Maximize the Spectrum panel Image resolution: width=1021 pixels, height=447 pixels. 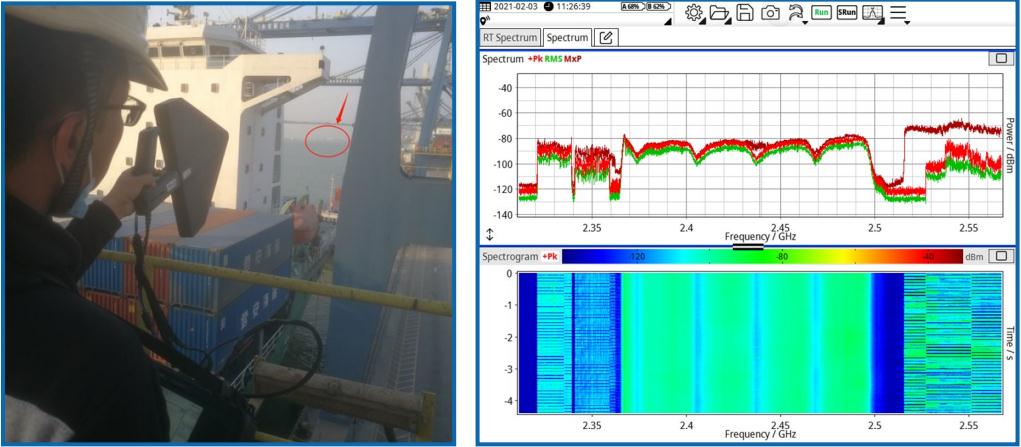[1000, 59]
